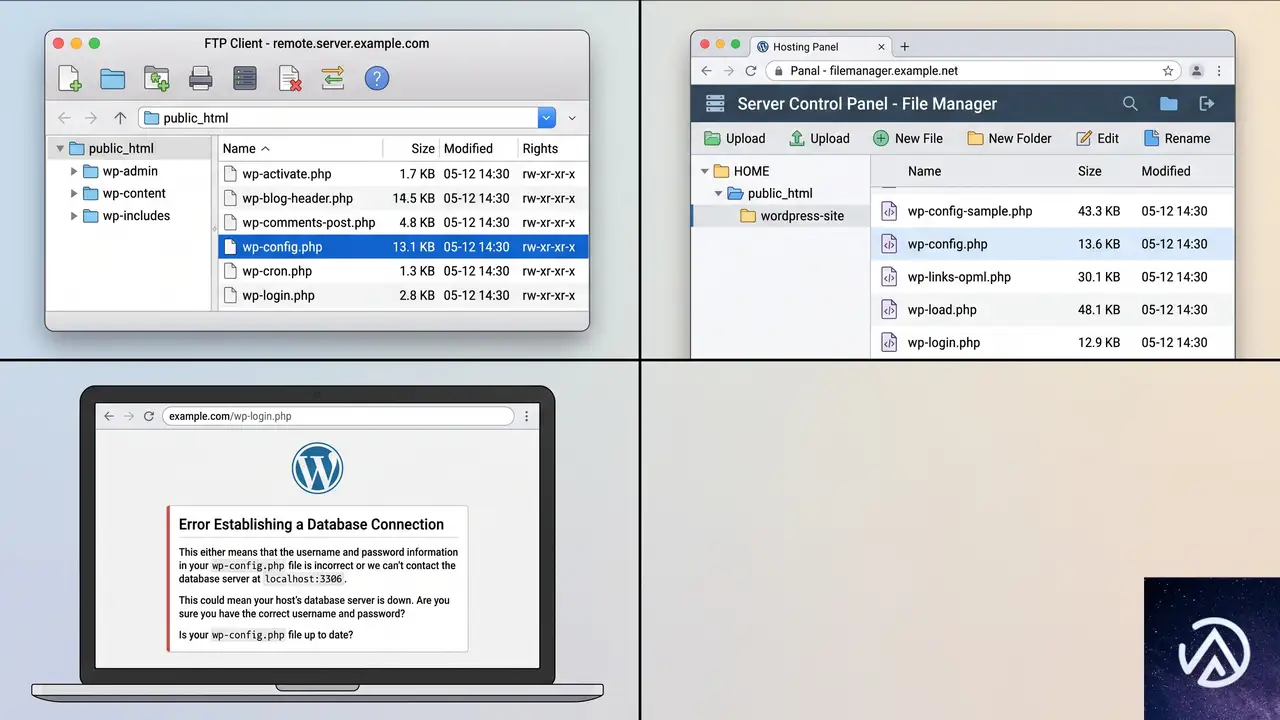Collapse the HOME folder in File Manager
This screenshot has height=720, width=1280.
[x=704, y=171]
